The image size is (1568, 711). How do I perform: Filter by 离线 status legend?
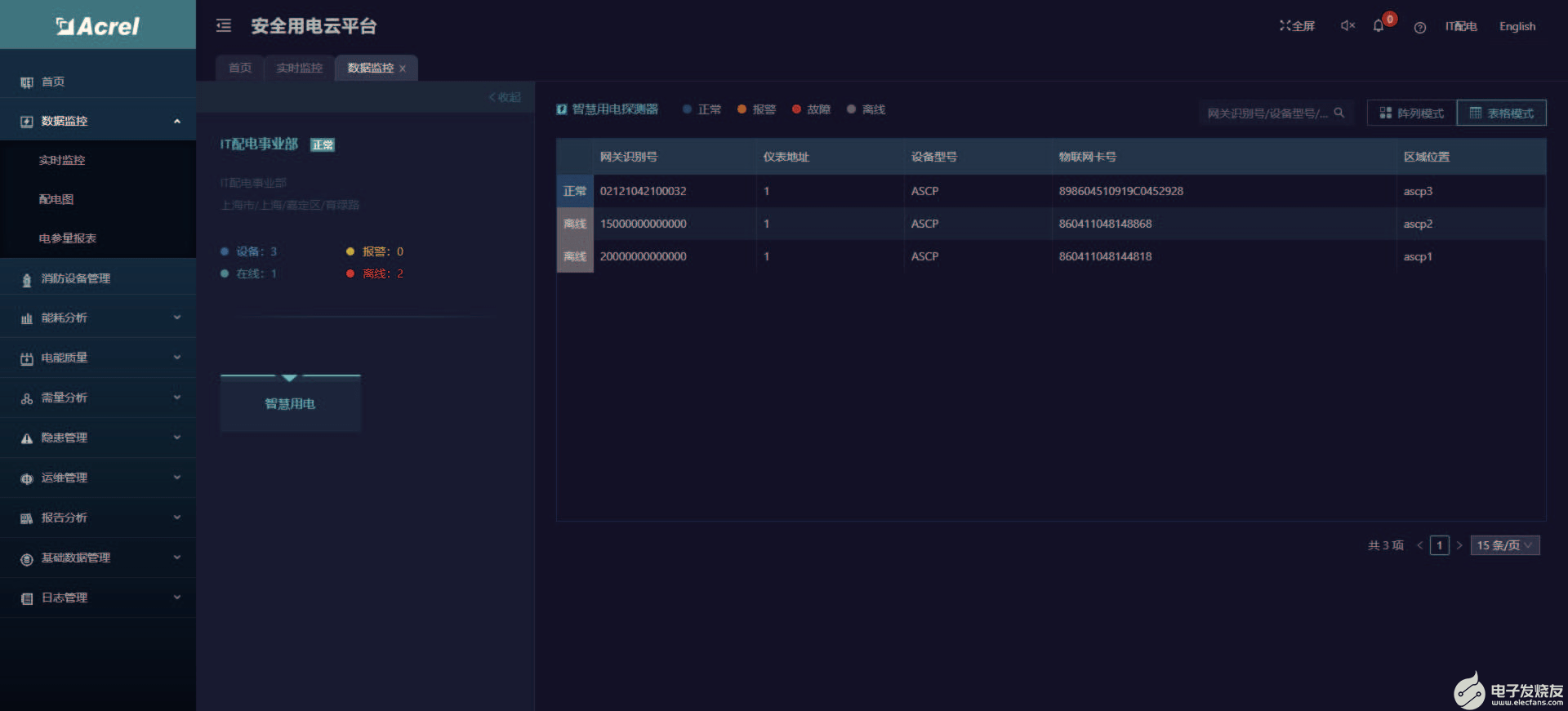[866, 109]
